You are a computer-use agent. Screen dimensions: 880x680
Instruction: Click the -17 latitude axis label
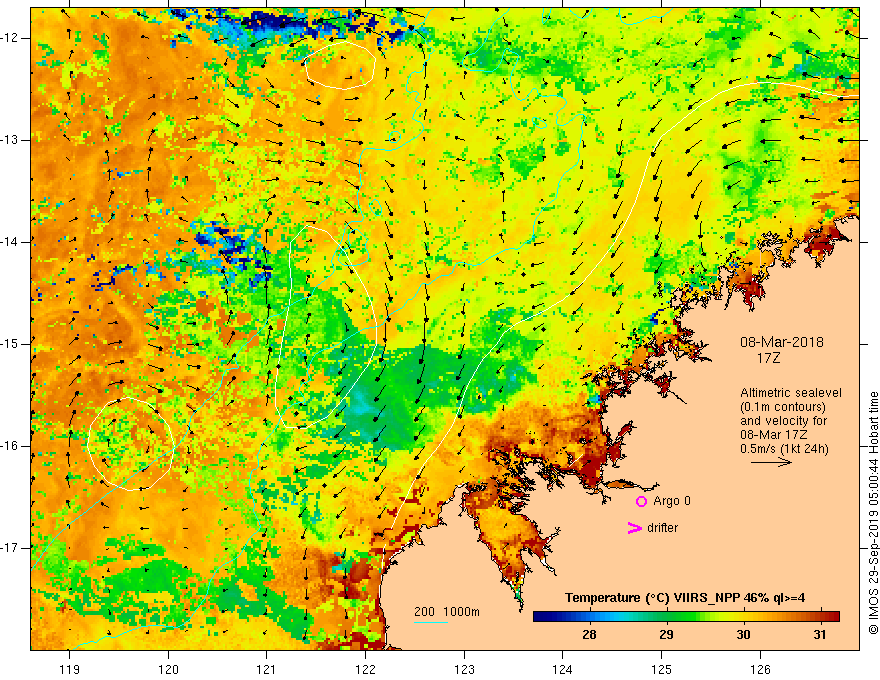(x=10, y=548)
